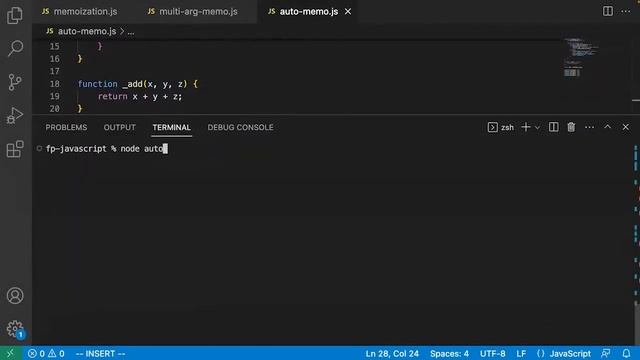
Task: Show errors and warnings count
Action: (x=46, y=353)
